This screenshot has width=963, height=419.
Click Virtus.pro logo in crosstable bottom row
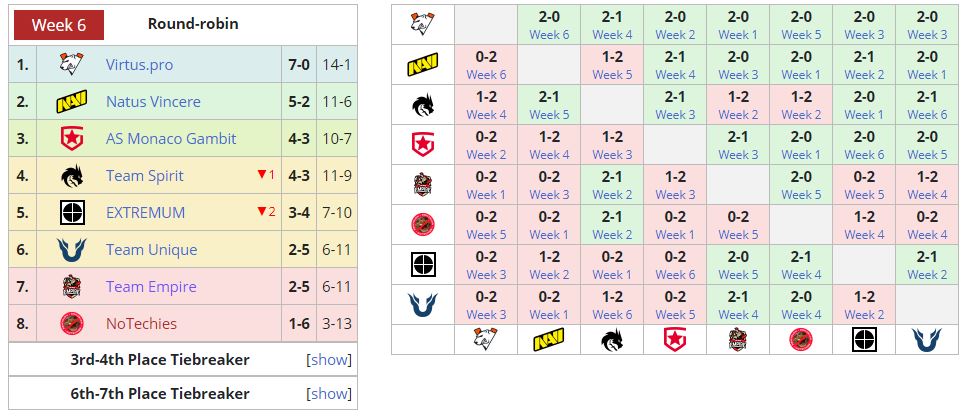(x=486, y=340)
